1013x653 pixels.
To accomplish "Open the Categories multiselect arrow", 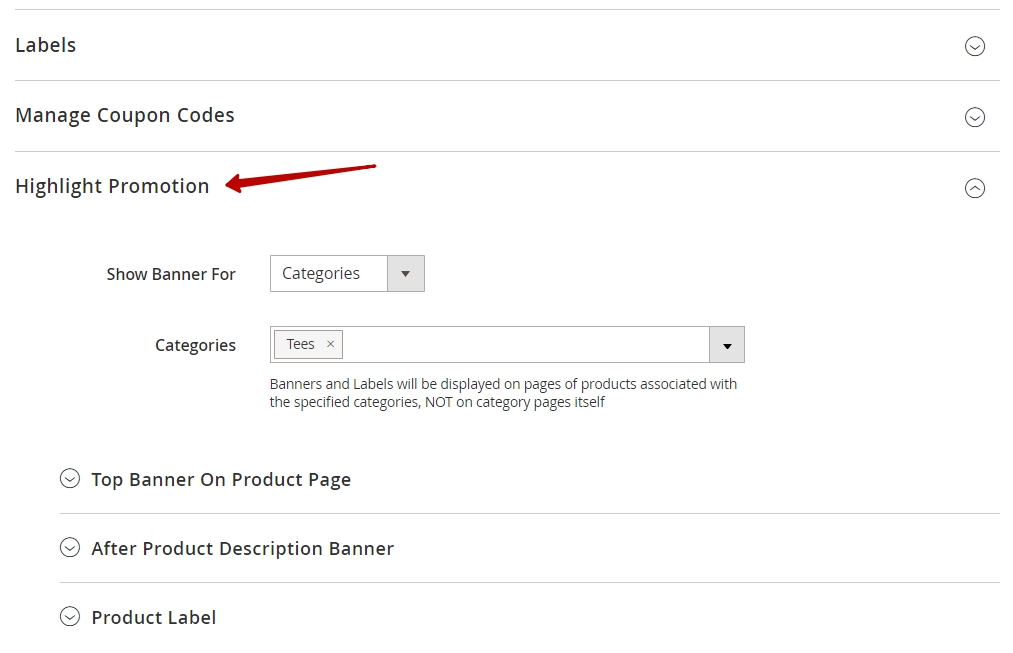I will 727,345.
